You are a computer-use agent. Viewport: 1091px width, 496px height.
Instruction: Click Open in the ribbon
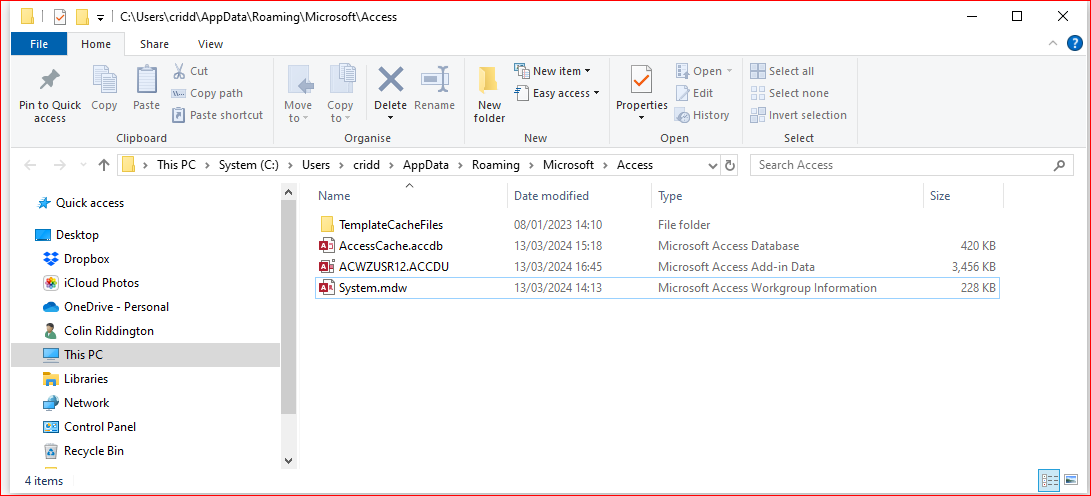point(704,71)
